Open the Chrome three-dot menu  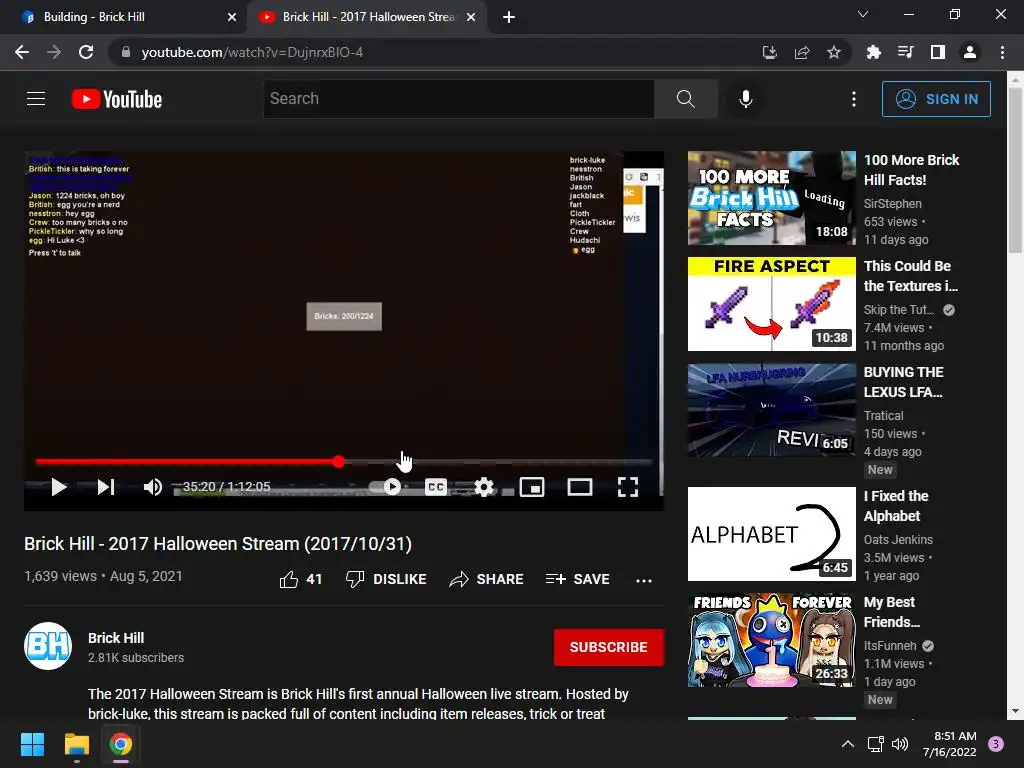coord(1002,52)
